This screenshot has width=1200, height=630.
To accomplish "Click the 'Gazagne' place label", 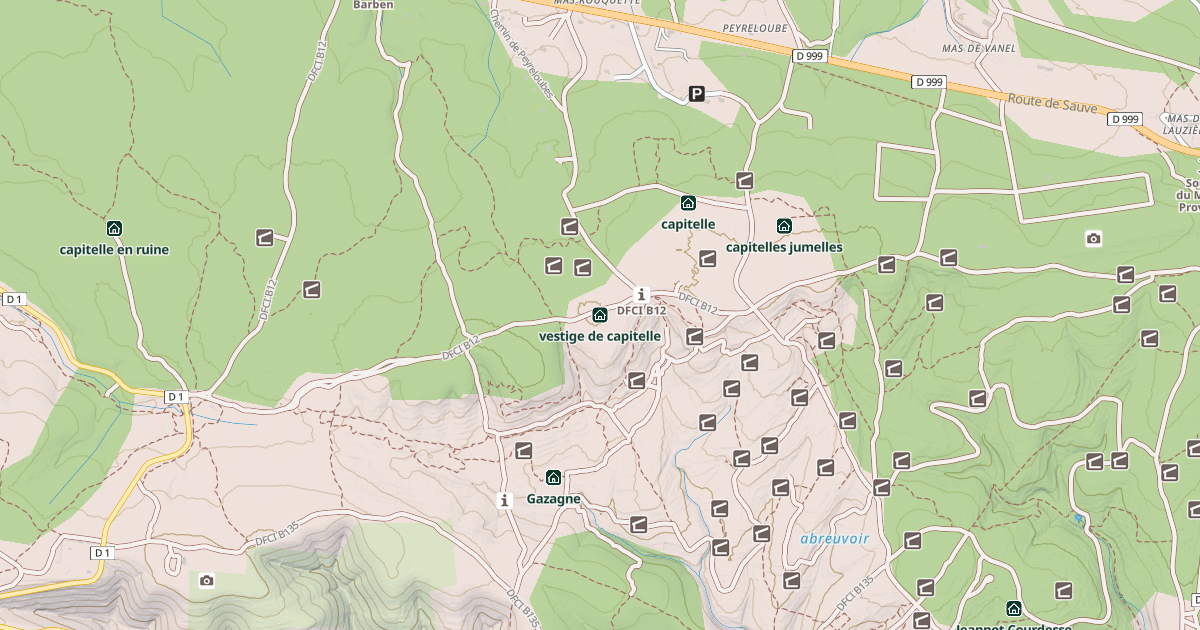I will (553, 499).
